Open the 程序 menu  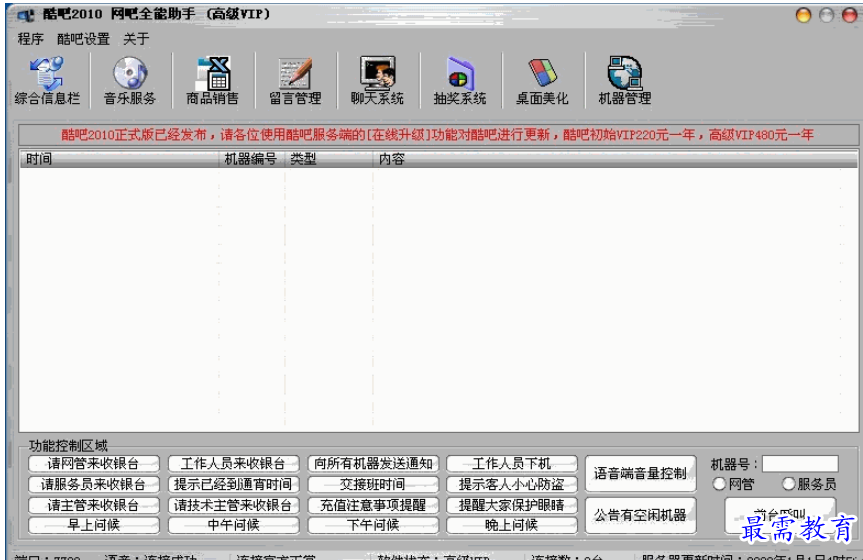pyautogui.click(x=30, y=39)
